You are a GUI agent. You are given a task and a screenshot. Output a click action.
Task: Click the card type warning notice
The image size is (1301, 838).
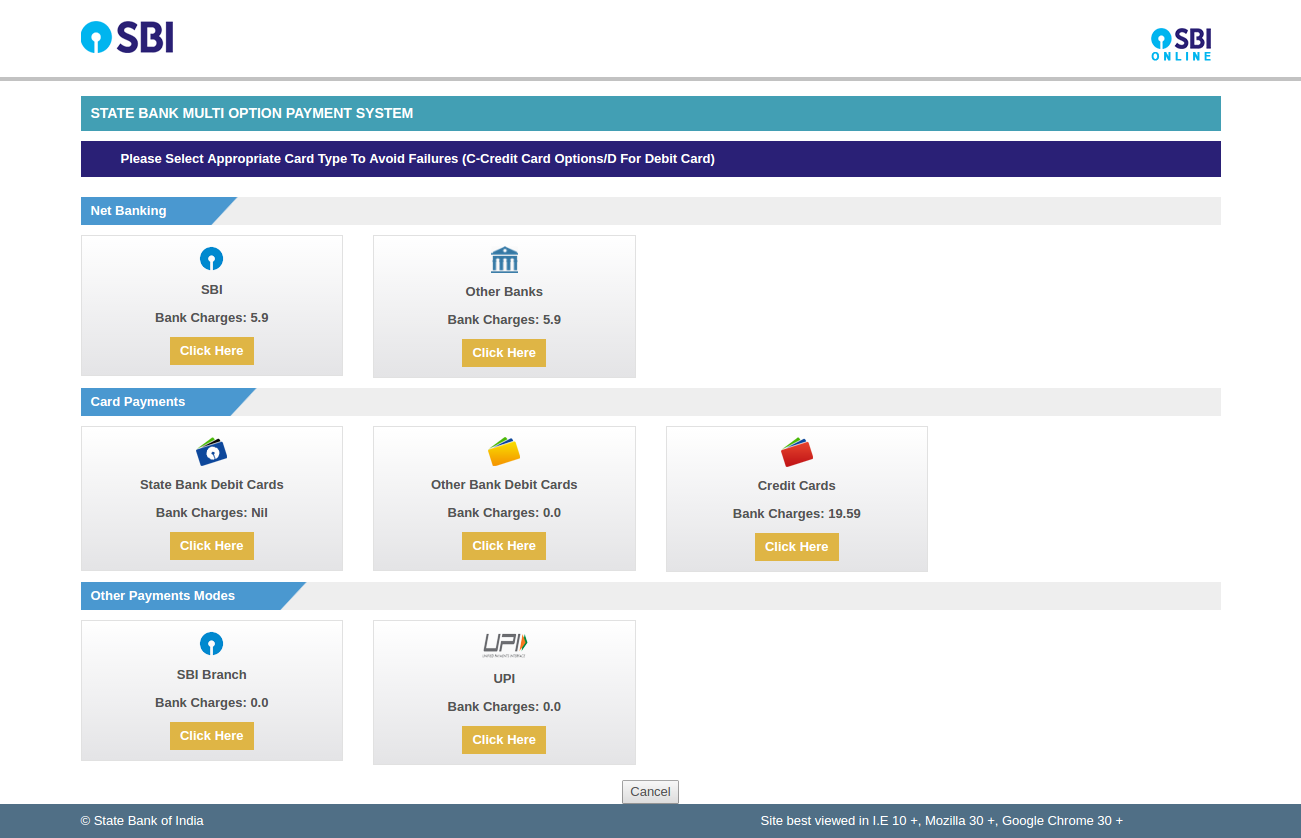(x=417, y=159)
